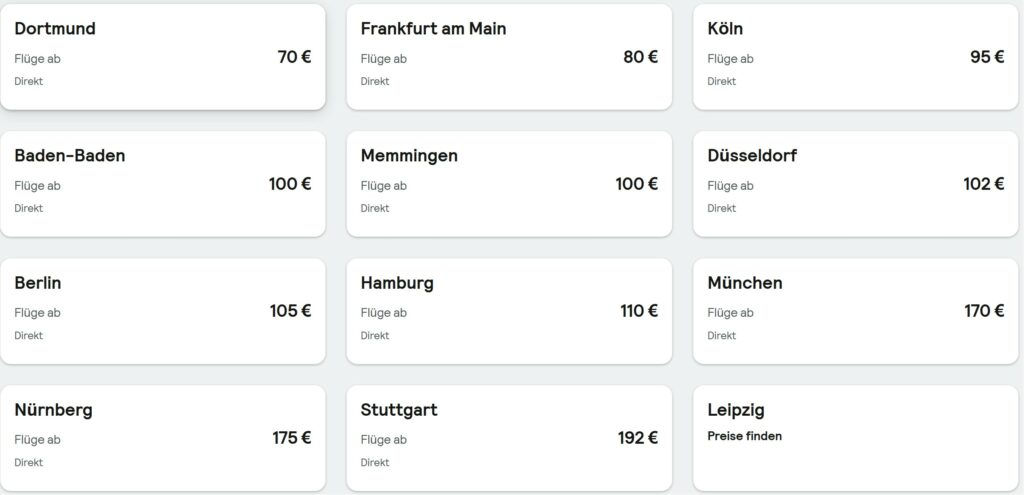Screen dimensions: 1024x495
Task: Select the Düsseldorf destination card
Action: tap(855, 184)
